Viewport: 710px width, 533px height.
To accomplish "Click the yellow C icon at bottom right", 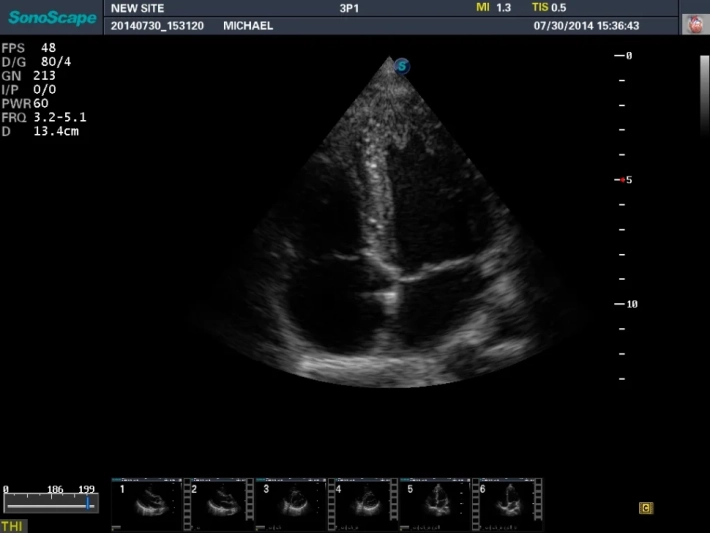I will pyautogui.click(x=646, y=508).
